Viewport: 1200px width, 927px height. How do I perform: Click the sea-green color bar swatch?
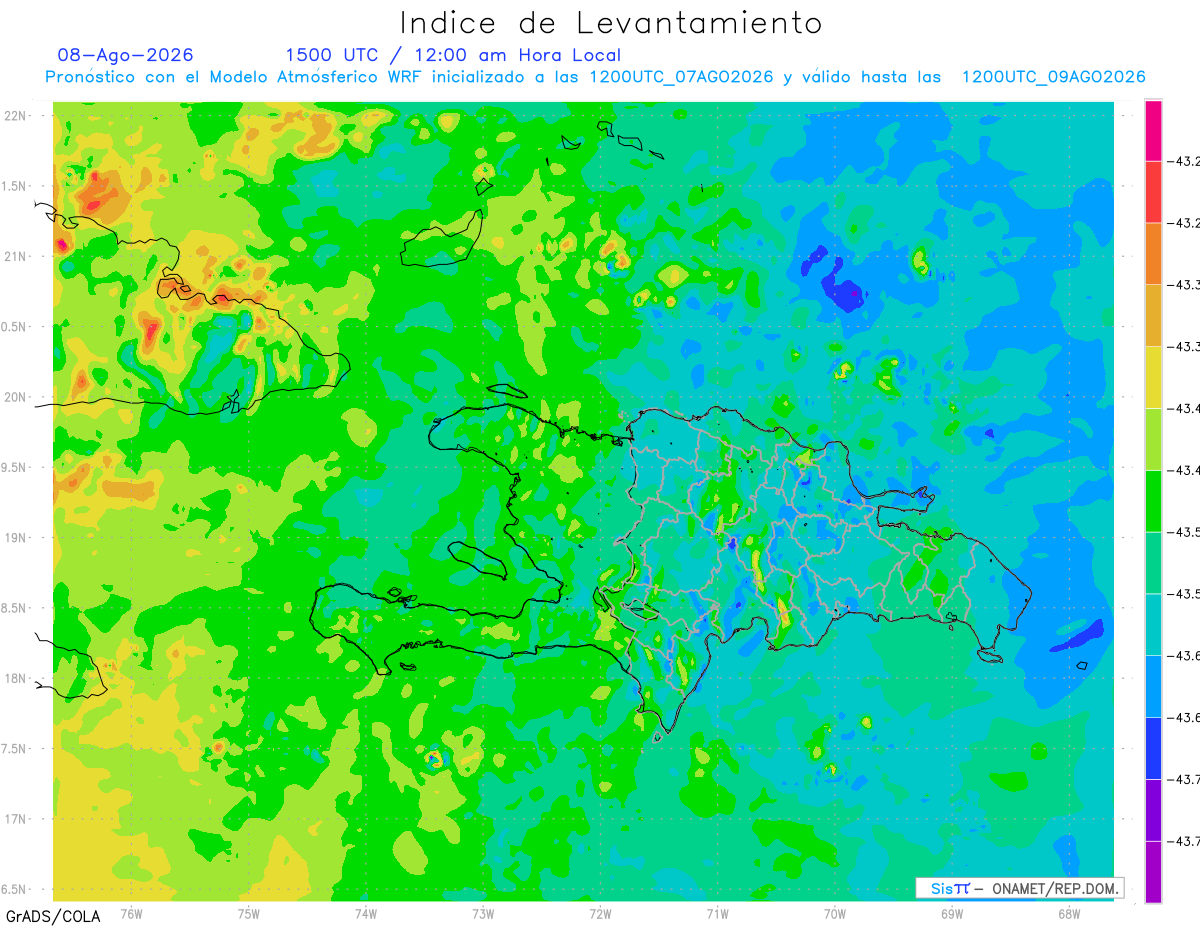tap(1153, 563)
